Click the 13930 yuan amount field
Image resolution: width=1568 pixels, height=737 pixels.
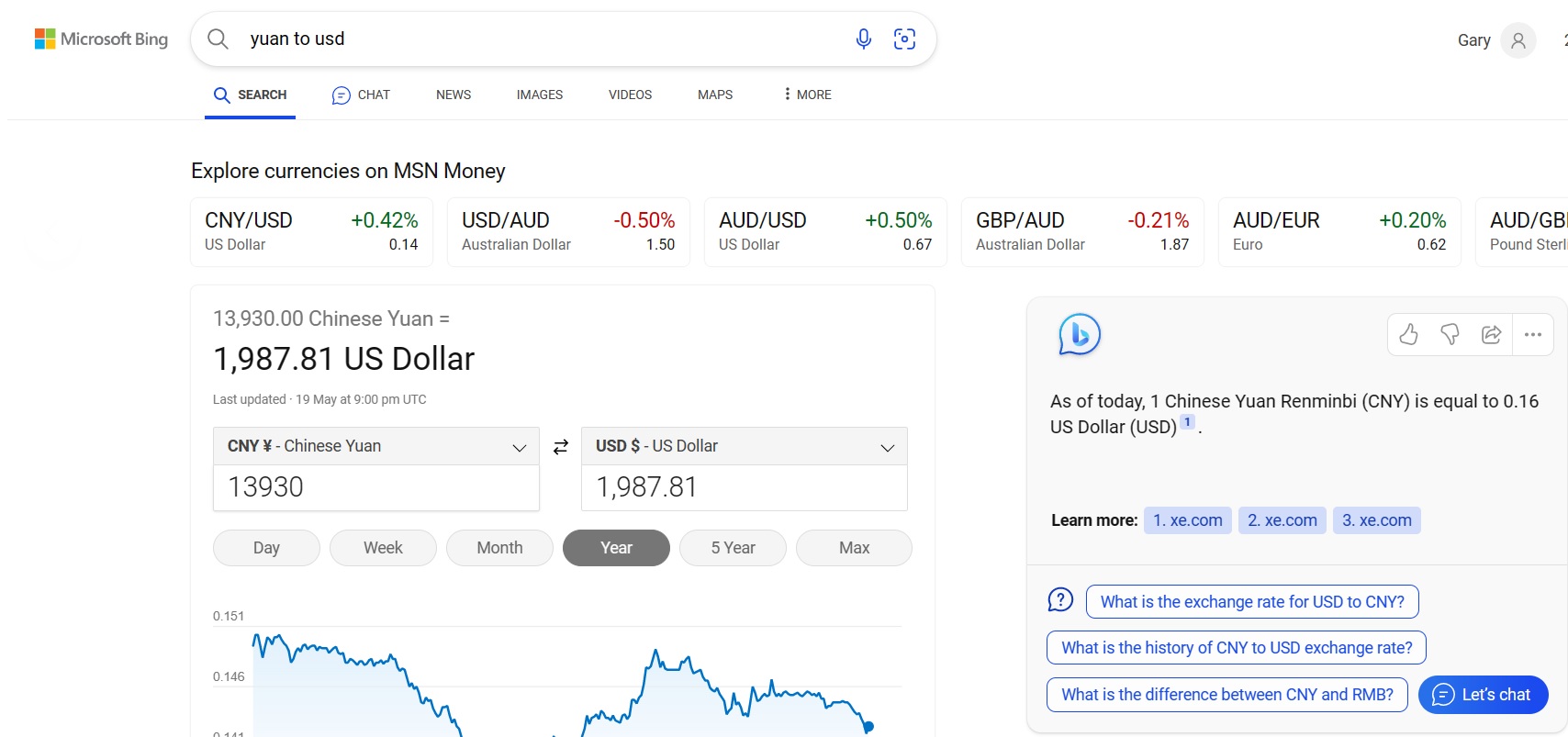point(376,487)
